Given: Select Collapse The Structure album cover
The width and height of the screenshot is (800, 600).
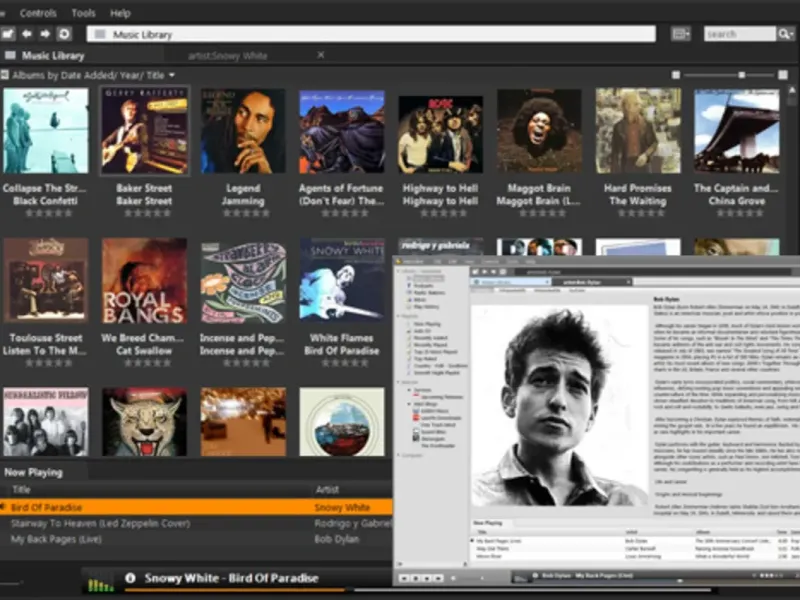Looking at the screenshot, I should click(45, 131).
